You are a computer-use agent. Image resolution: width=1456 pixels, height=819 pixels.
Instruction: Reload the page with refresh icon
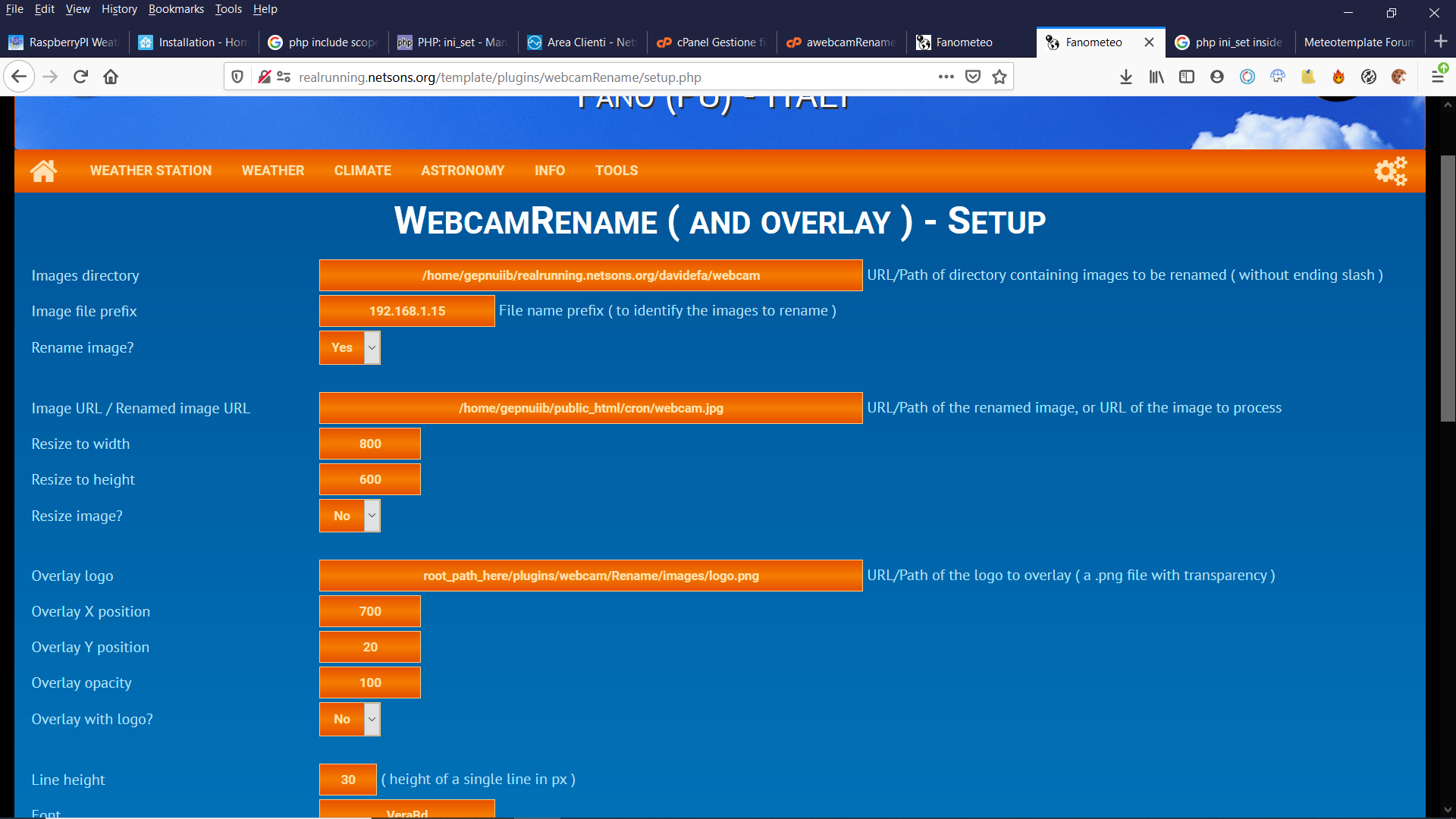pos(80,77)
